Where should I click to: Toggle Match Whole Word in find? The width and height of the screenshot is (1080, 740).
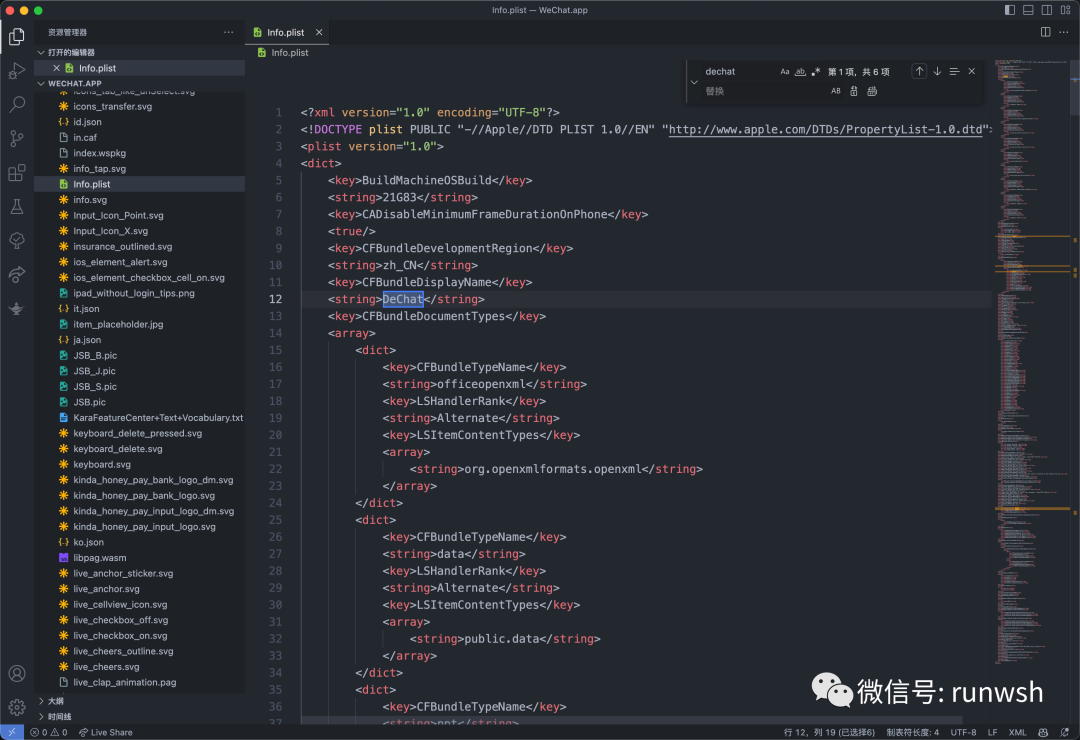click(800, 72)
